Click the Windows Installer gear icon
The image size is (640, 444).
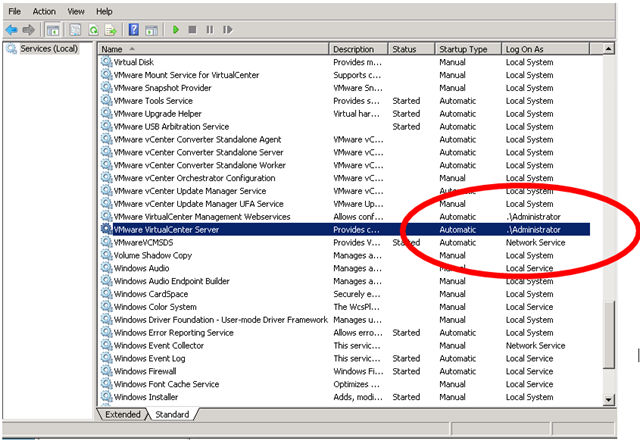106,397
